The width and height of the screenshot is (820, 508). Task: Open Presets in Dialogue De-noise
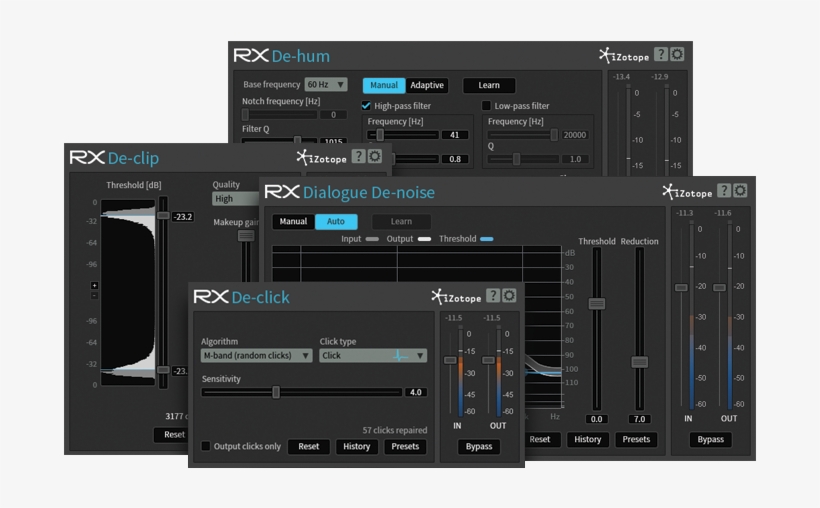(636, 439)
